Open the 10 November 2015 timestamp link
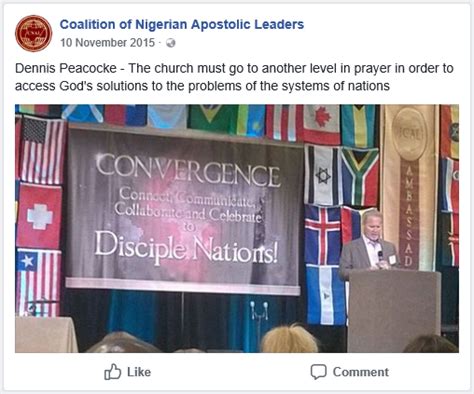Image resolution: width=474 pixels, height=394 pixels. pyautogui.click(x=108, y=43)
